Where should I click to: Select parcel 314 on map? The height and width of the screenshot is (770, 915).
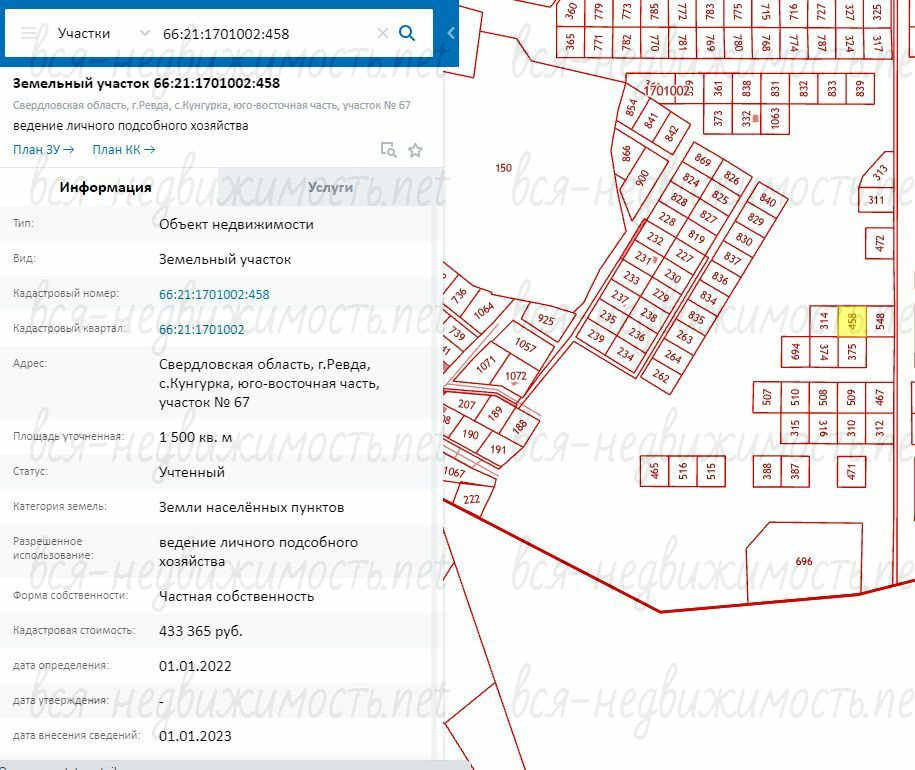pyautogui.click(x=824, y=321)
